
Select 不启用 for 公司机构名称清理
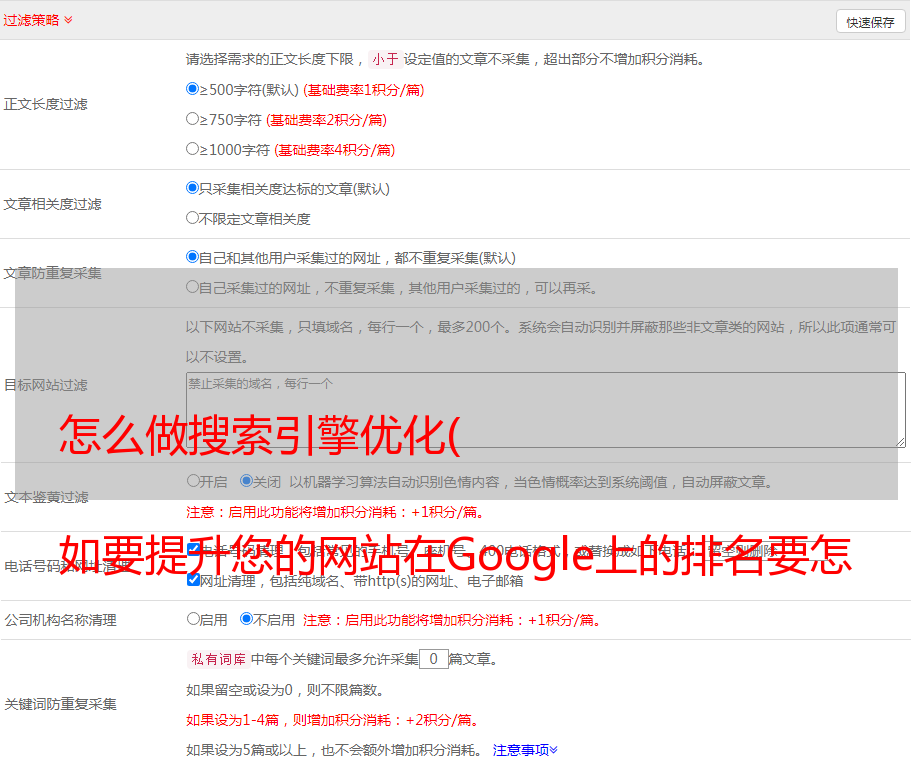(x=246, y=619)
